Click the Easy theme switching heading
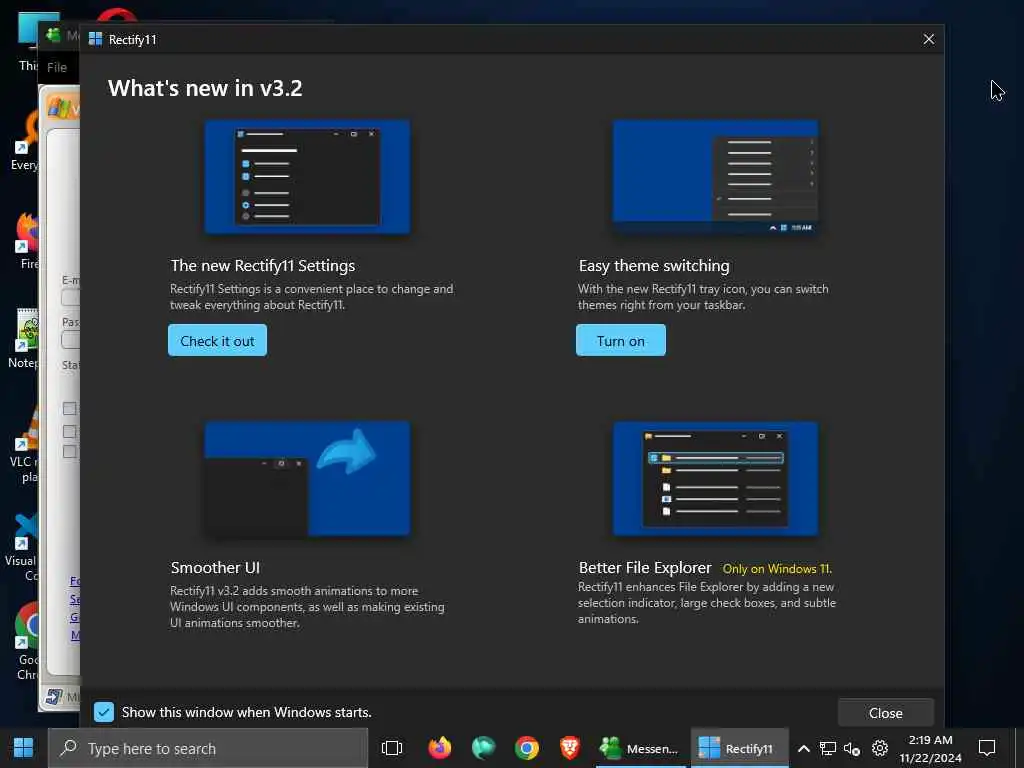 pyautogui.click(x=654, y=266)
